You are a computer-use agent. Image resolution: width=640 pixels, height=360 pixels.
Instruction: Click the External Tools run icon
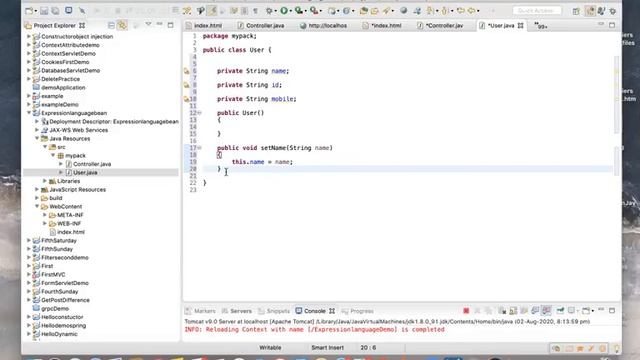pyautogui.click(x=314, y=11)
